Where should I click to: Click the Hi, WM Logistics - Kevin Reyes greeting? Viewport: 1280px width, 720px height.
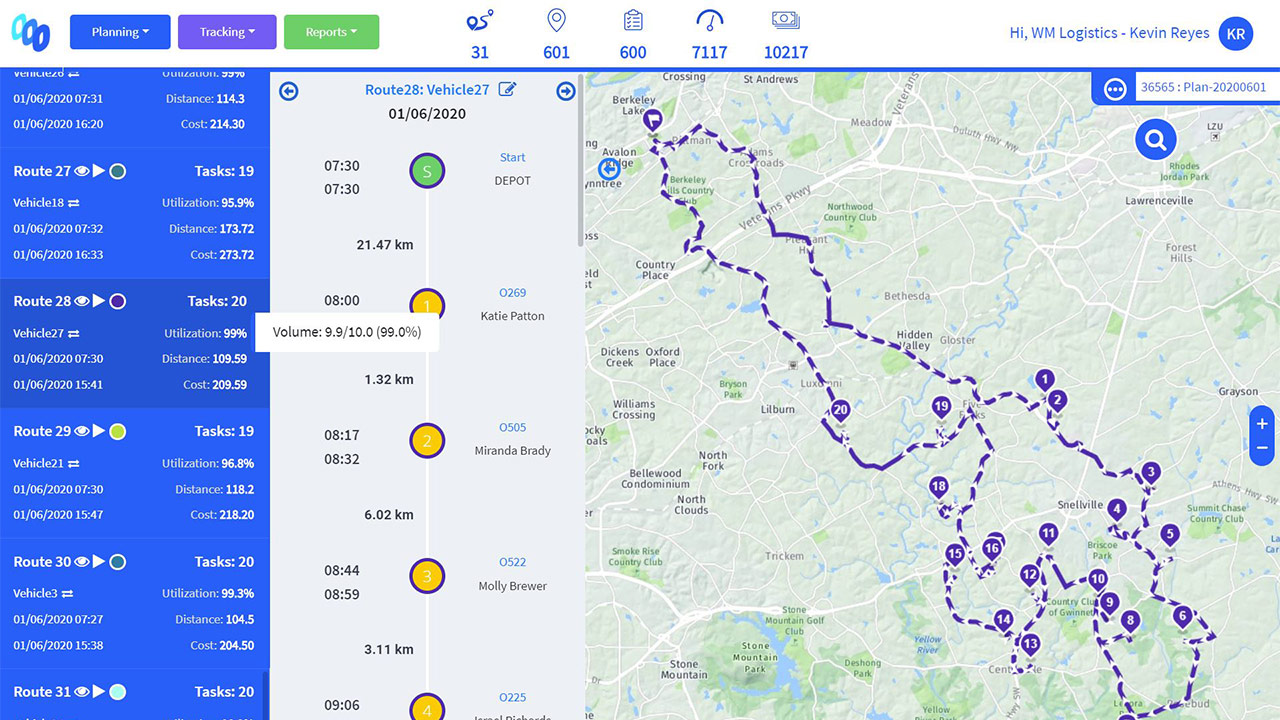[1109, 33]
